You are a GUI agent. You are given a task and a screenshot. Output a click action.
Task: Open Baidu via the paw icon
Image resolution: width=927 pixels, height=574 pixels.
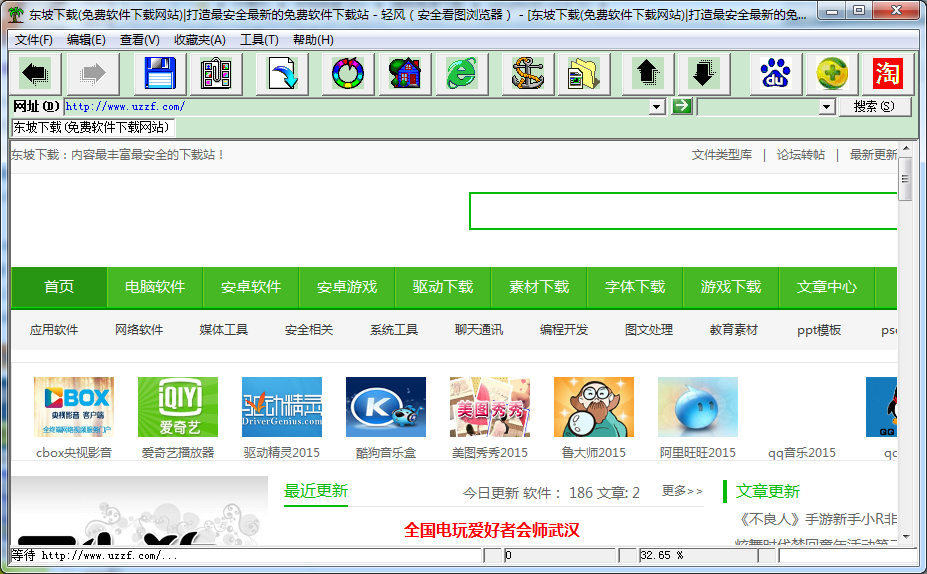775,74
